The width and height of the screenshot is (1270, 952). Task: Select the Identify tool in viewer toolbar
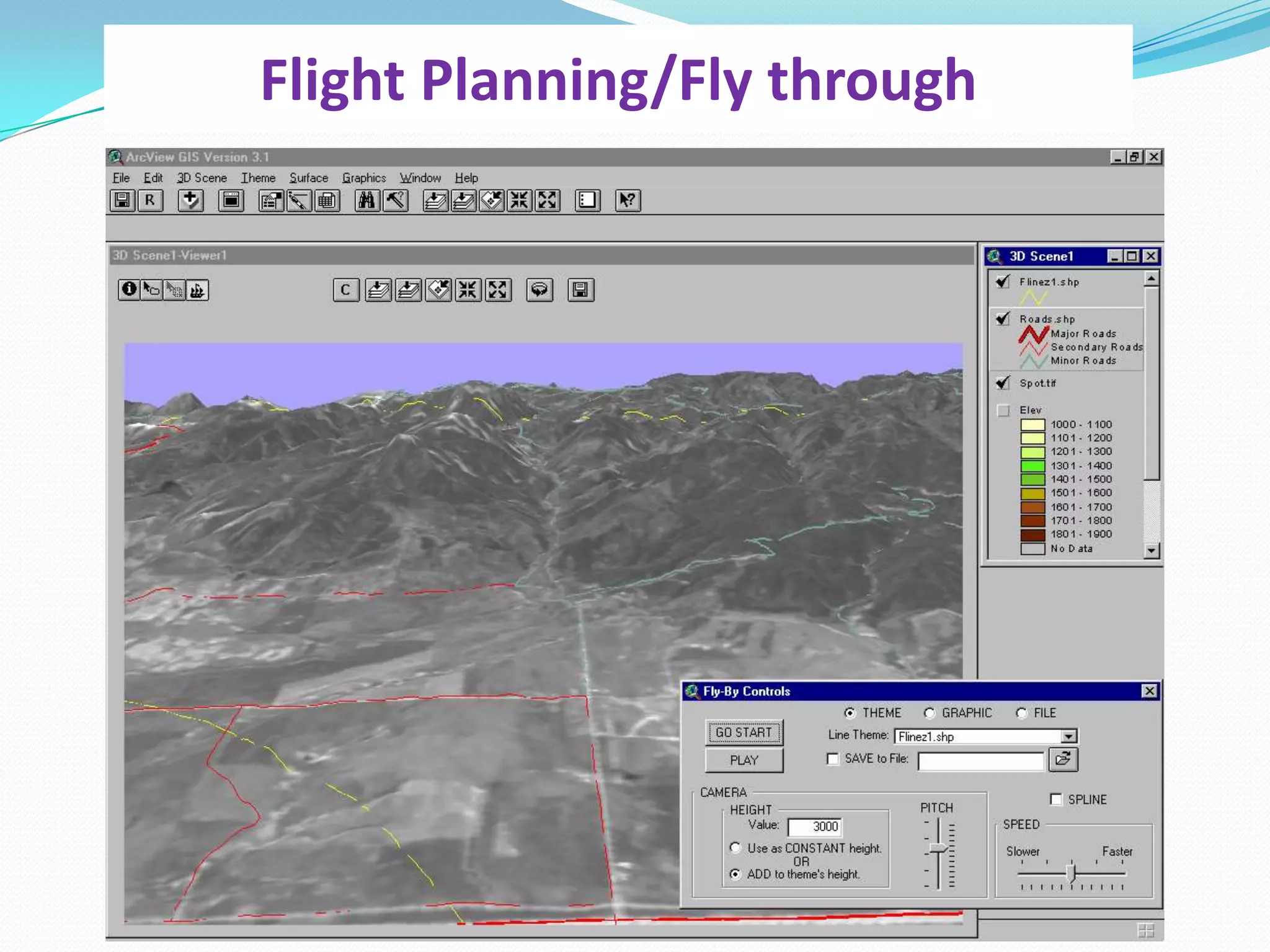(x=129, y=289)
